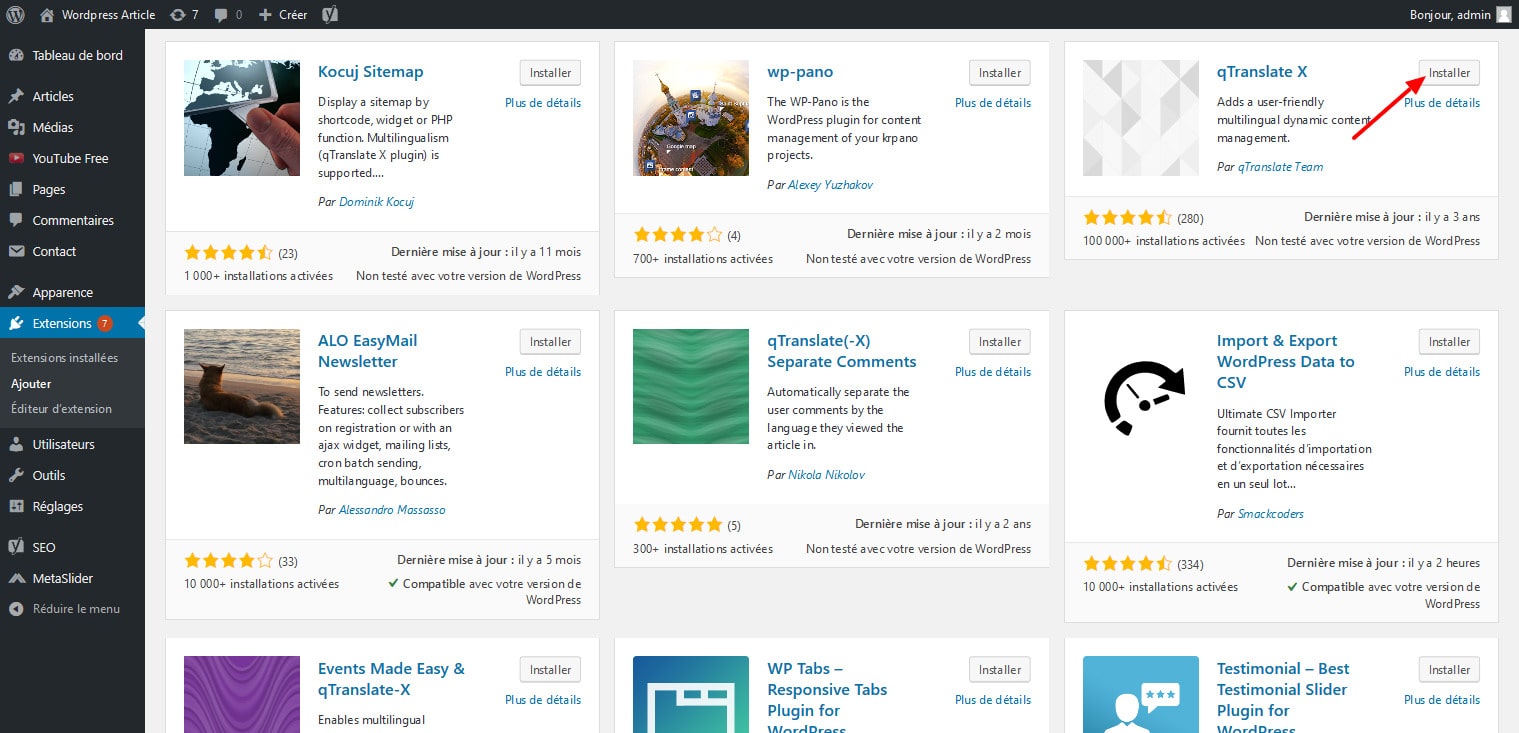1519x733 pixels.
Task: Install qTranslate(-X) Separate Comments plugin
Action: point(999,342)
